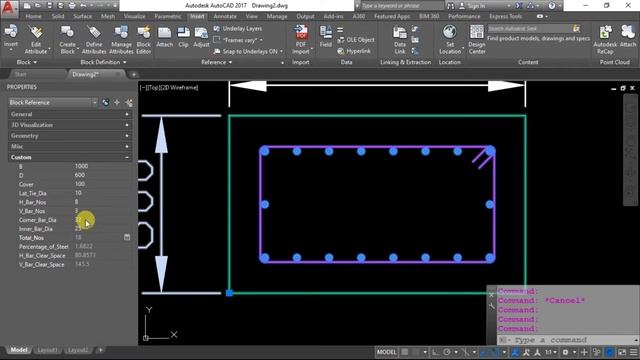Open the annotation scale 1:1 dropdown
640x360 pixels.
coord(551,352)
